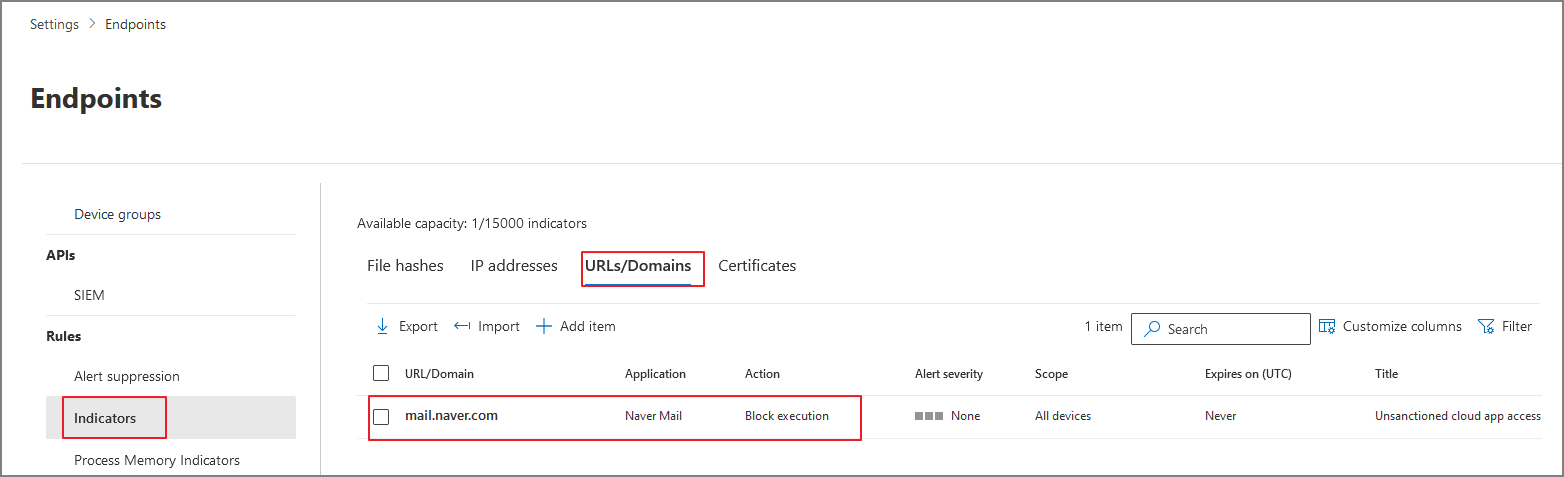Sort by Application column header
The image size is (1564, 477).
coord(655,373)
